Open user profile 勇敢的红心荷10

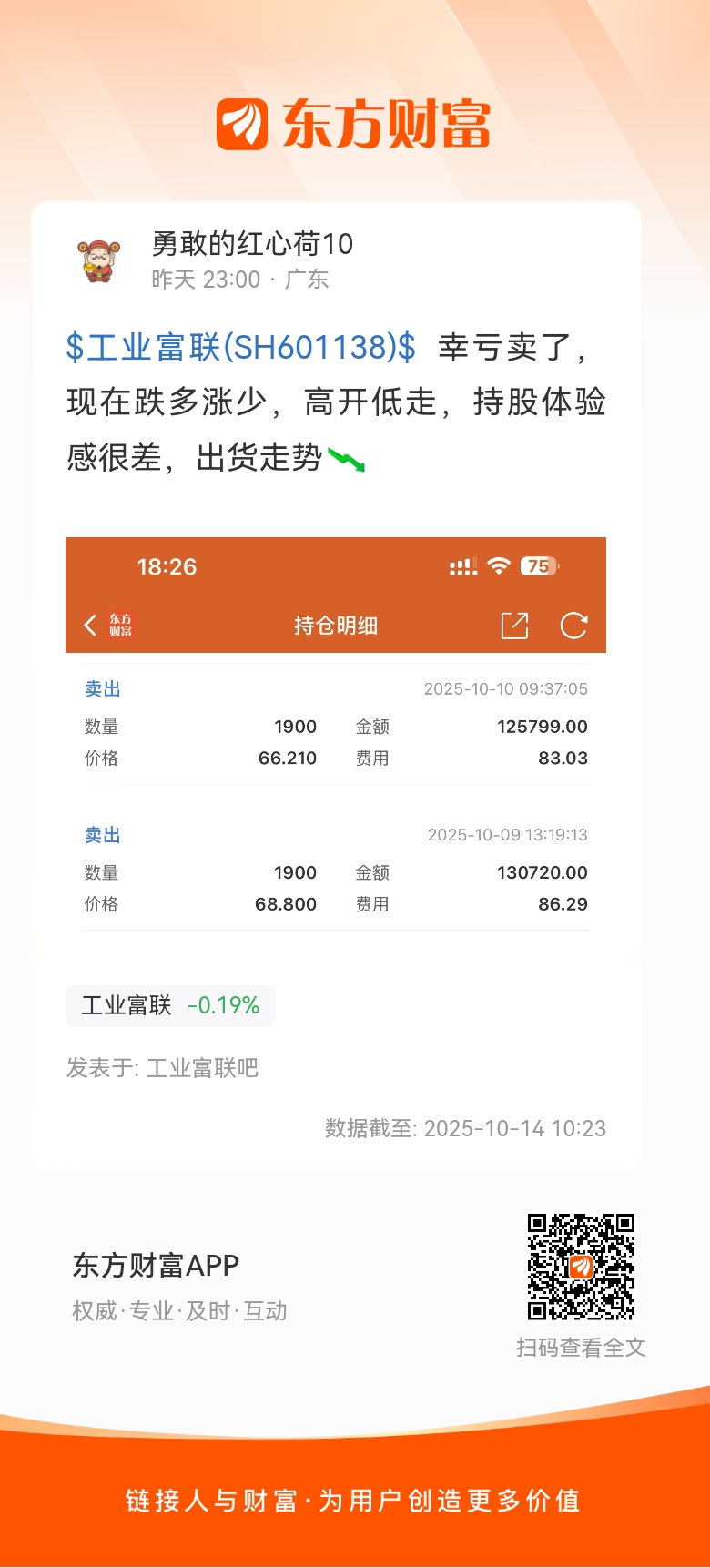(x=252, y=243)
